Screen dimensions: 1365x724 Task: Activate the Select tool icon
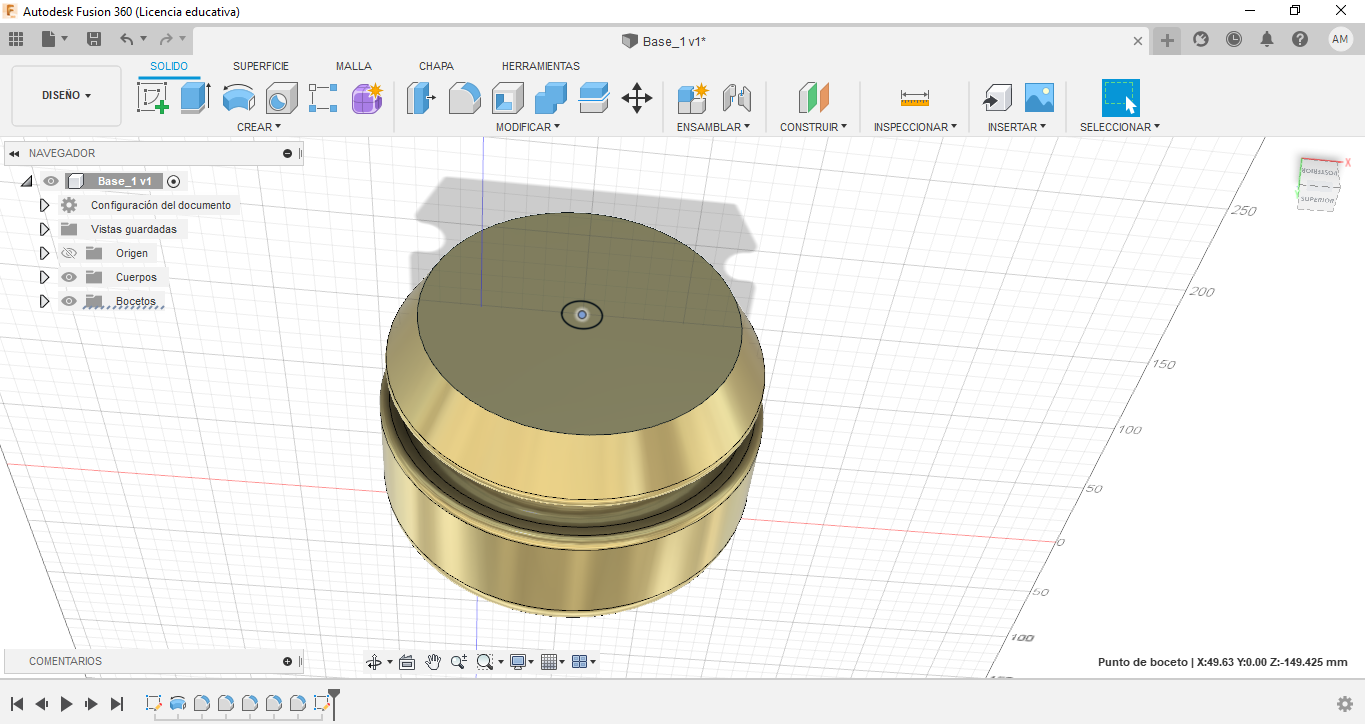tap(1120, 98)
